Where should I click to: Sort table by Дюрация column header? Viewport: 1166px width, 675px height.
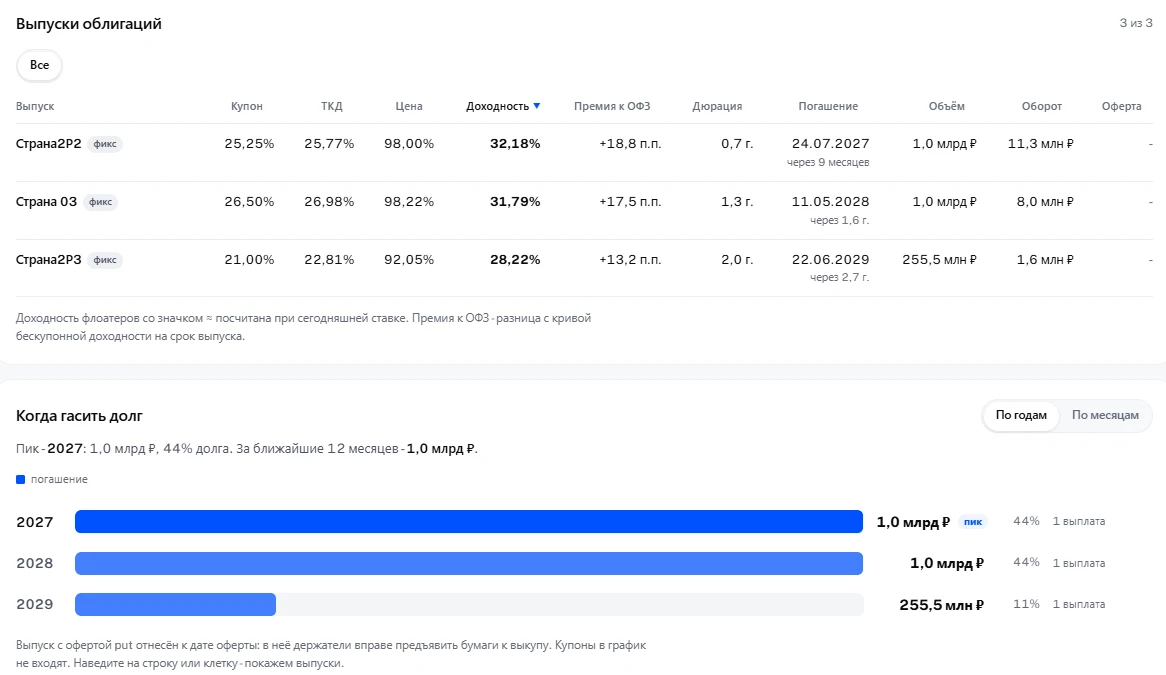coord(717,106)
